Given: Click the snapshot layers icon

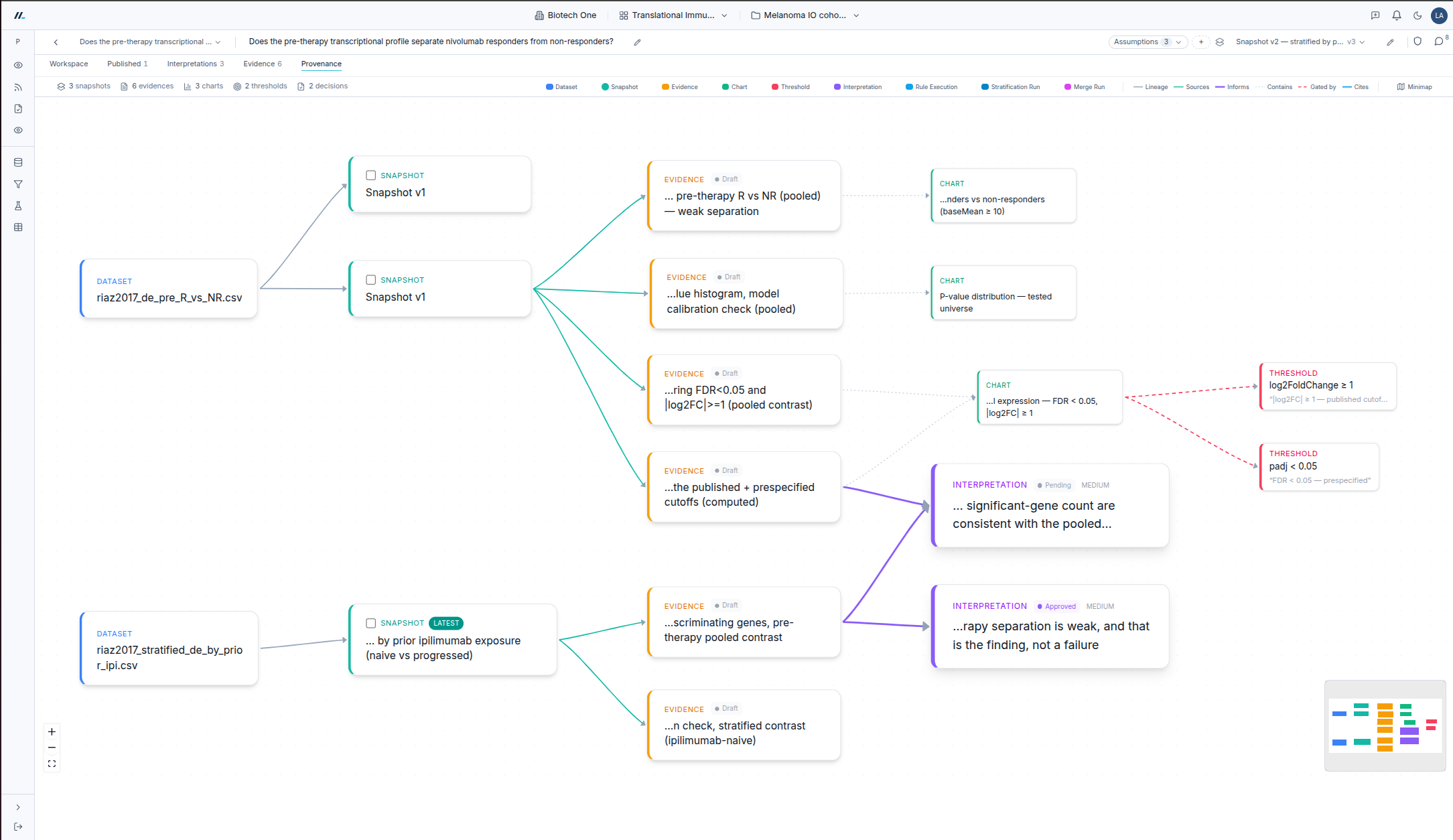Looking at the screenshot, I should (1220, 42).
